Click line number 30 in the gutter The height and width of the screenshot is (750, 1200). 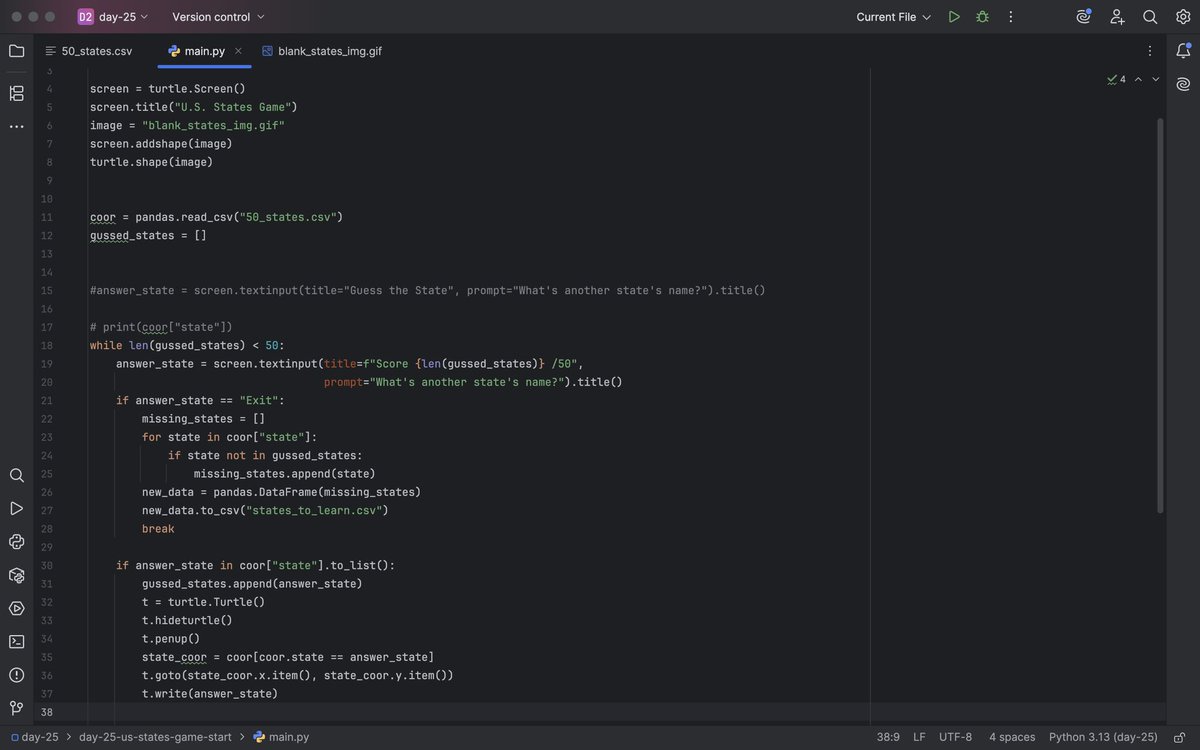click(x=46, y=565)
